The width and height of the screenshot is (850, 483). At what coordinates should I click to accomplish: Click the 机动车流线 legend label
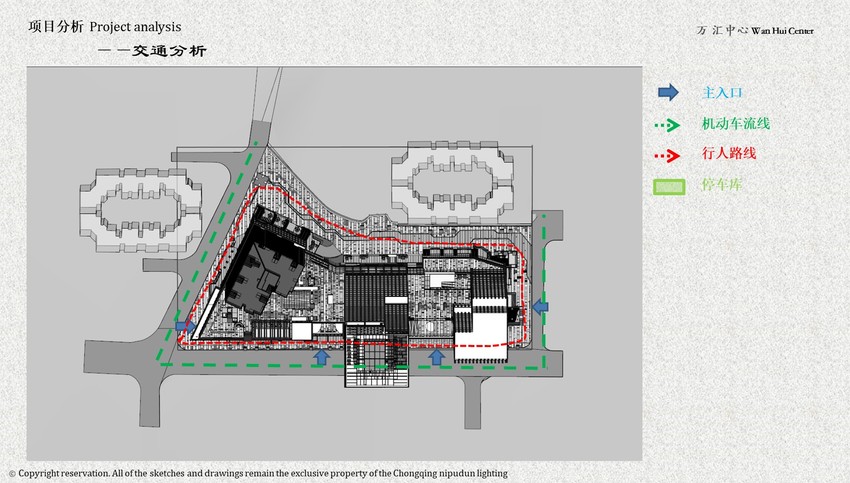(x=736, y=124)
